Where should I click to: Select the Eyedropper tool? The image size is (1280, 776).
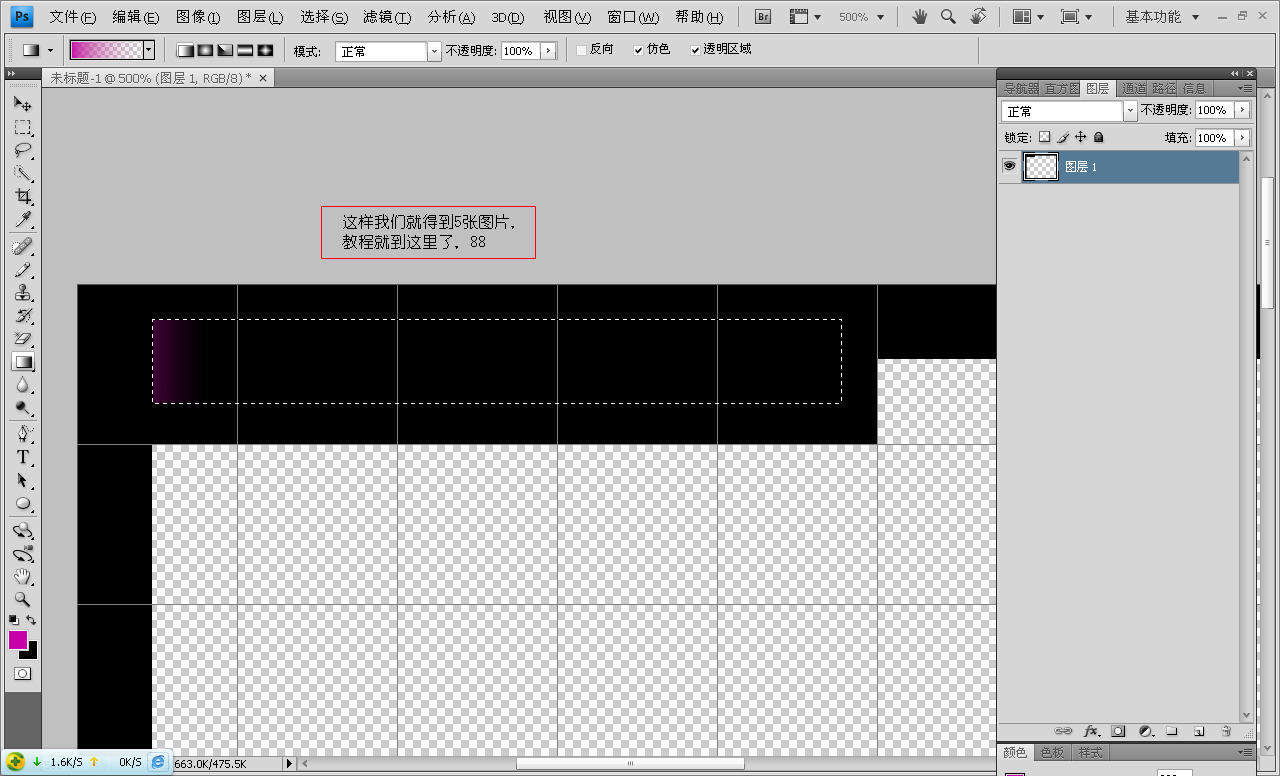[x=23, y=220]
